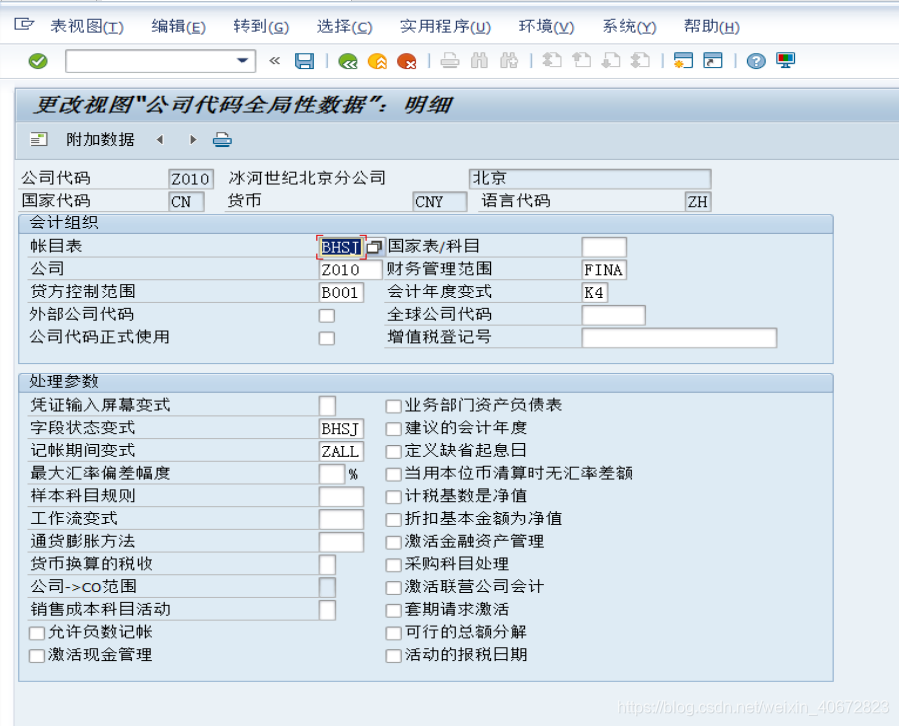Image resolution: width=899 pixels, height=726 pixels.
Task: Click the Next Page icon
Action: (x=611, y=61)
